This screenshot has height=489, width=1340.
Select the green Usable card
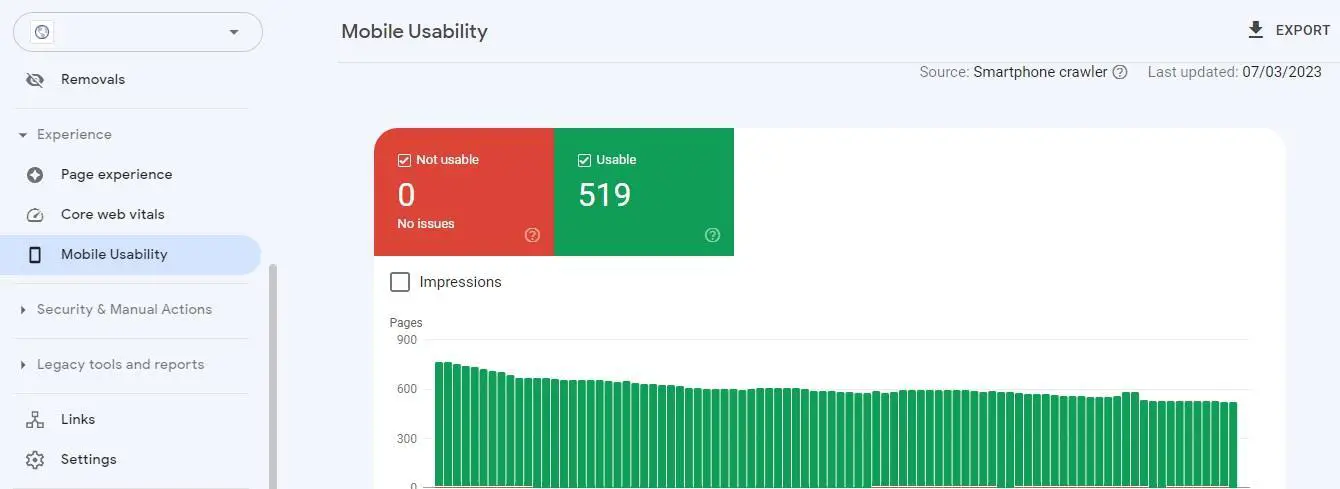coord(644,192)
